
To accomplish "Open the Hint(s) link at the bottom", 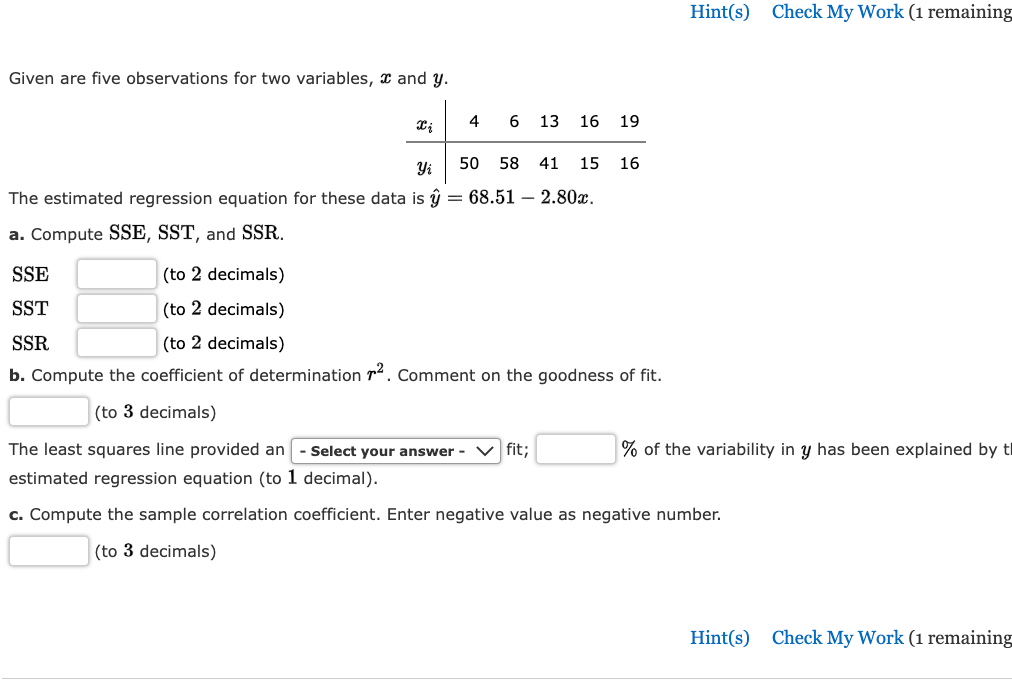I will 720,638.
